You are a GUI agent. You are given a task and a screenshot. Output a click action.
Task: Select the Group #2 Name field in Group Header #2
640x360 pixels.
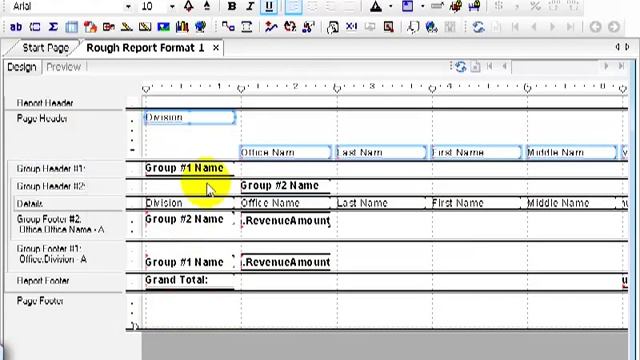(x=285, y=186)
